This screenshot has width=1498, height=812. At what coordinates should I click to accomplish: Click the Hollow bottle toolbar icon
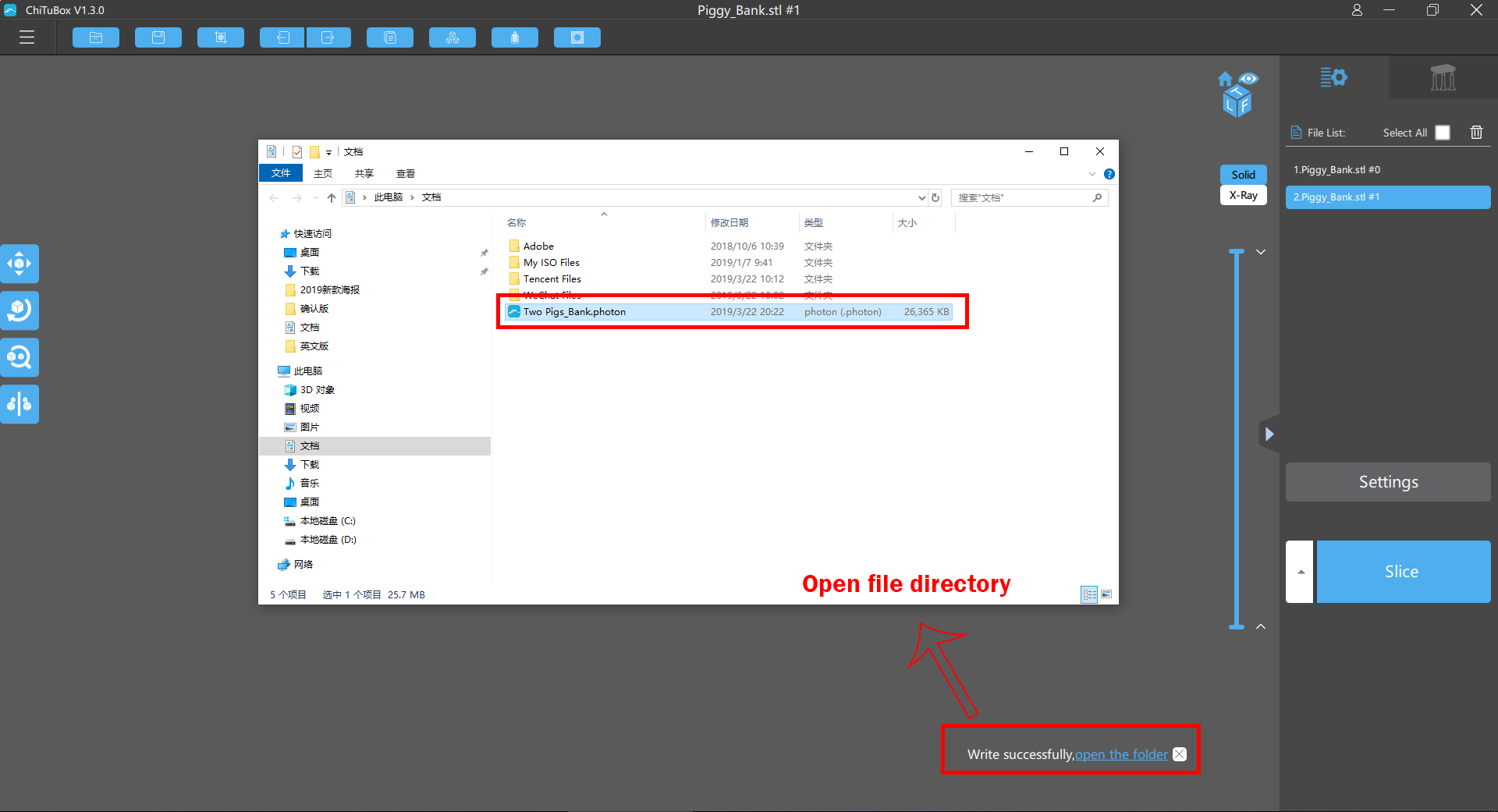pyautogui.click(x=515, y=37)
